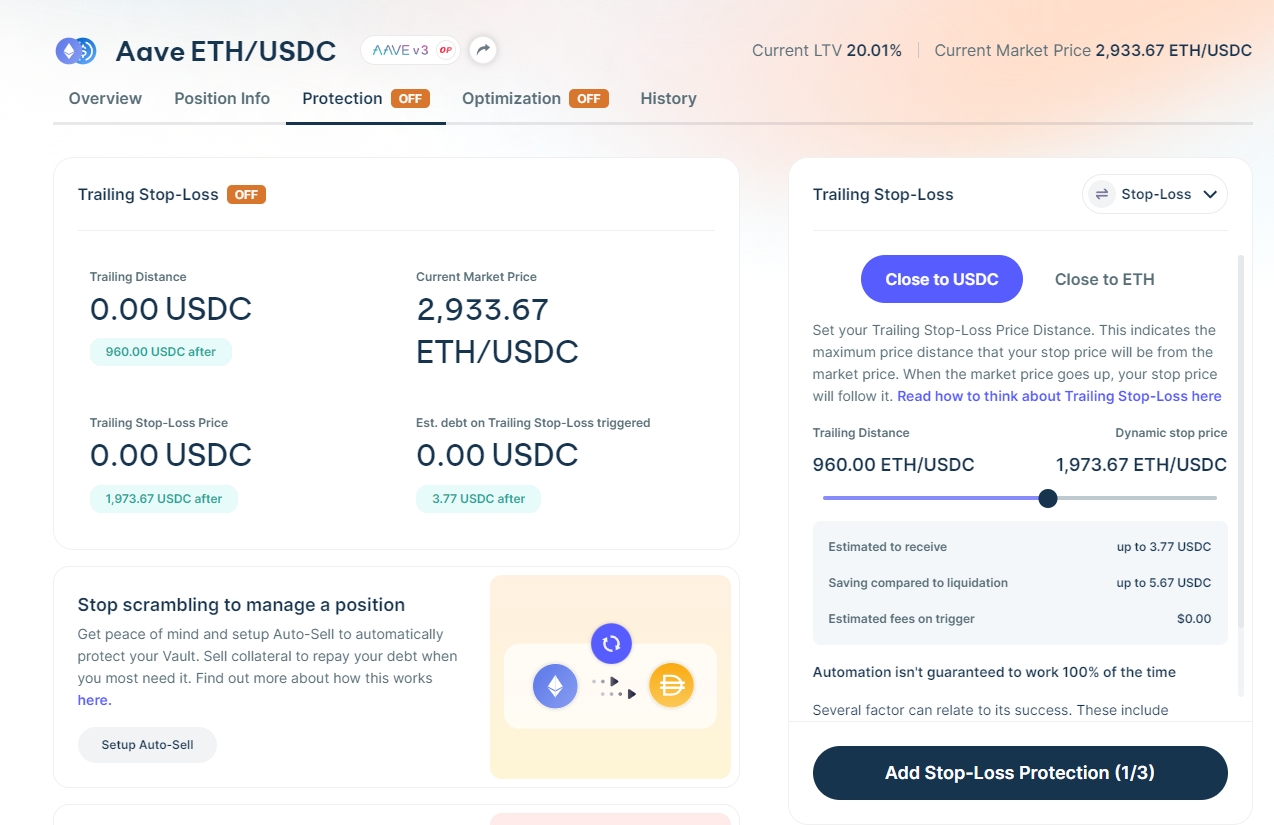The width and height of the screenshot is (1274, 825).
Task: Select the Close to USDC option
Action: click(x=941, y=279)
